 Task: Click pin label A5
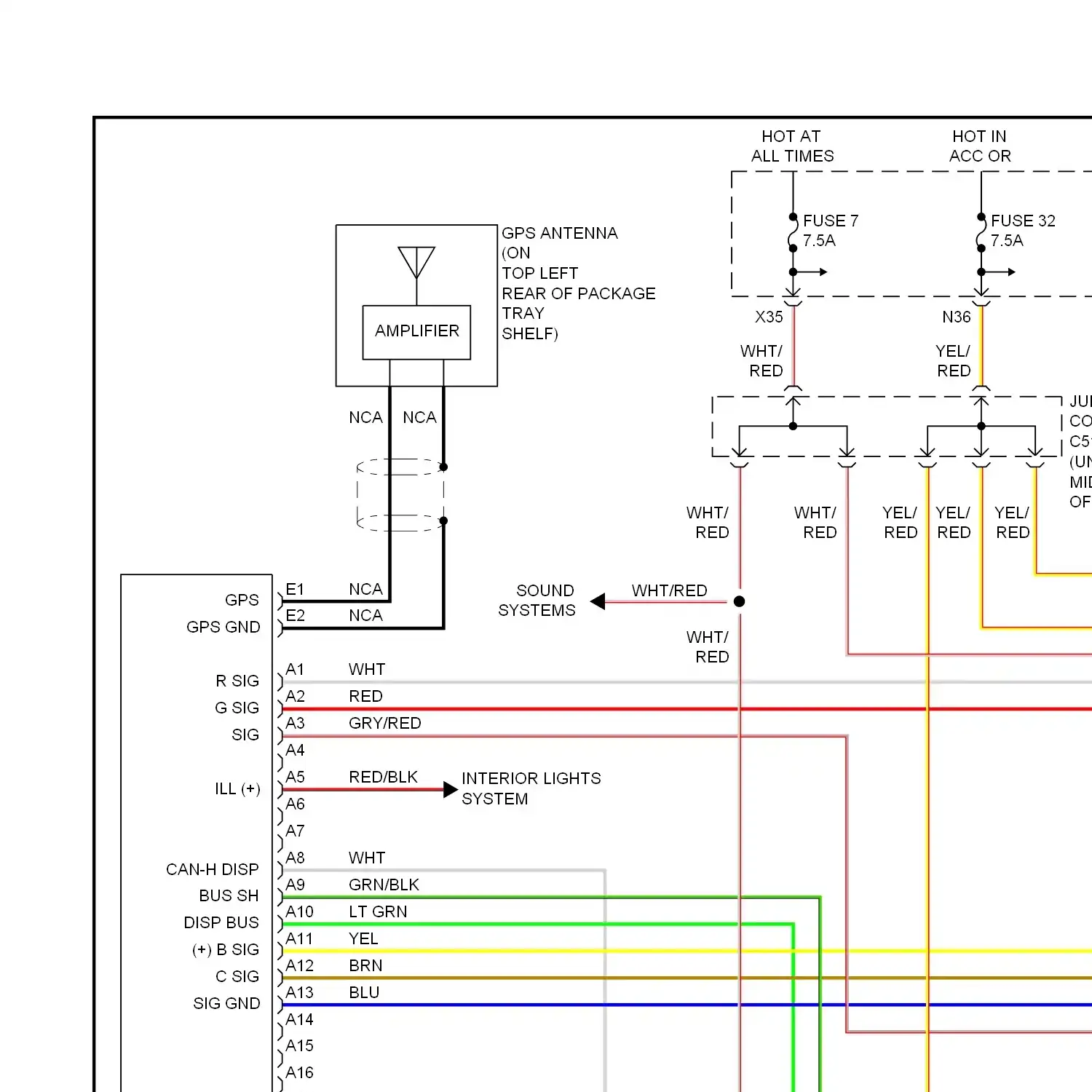click(x=295, y=778)
